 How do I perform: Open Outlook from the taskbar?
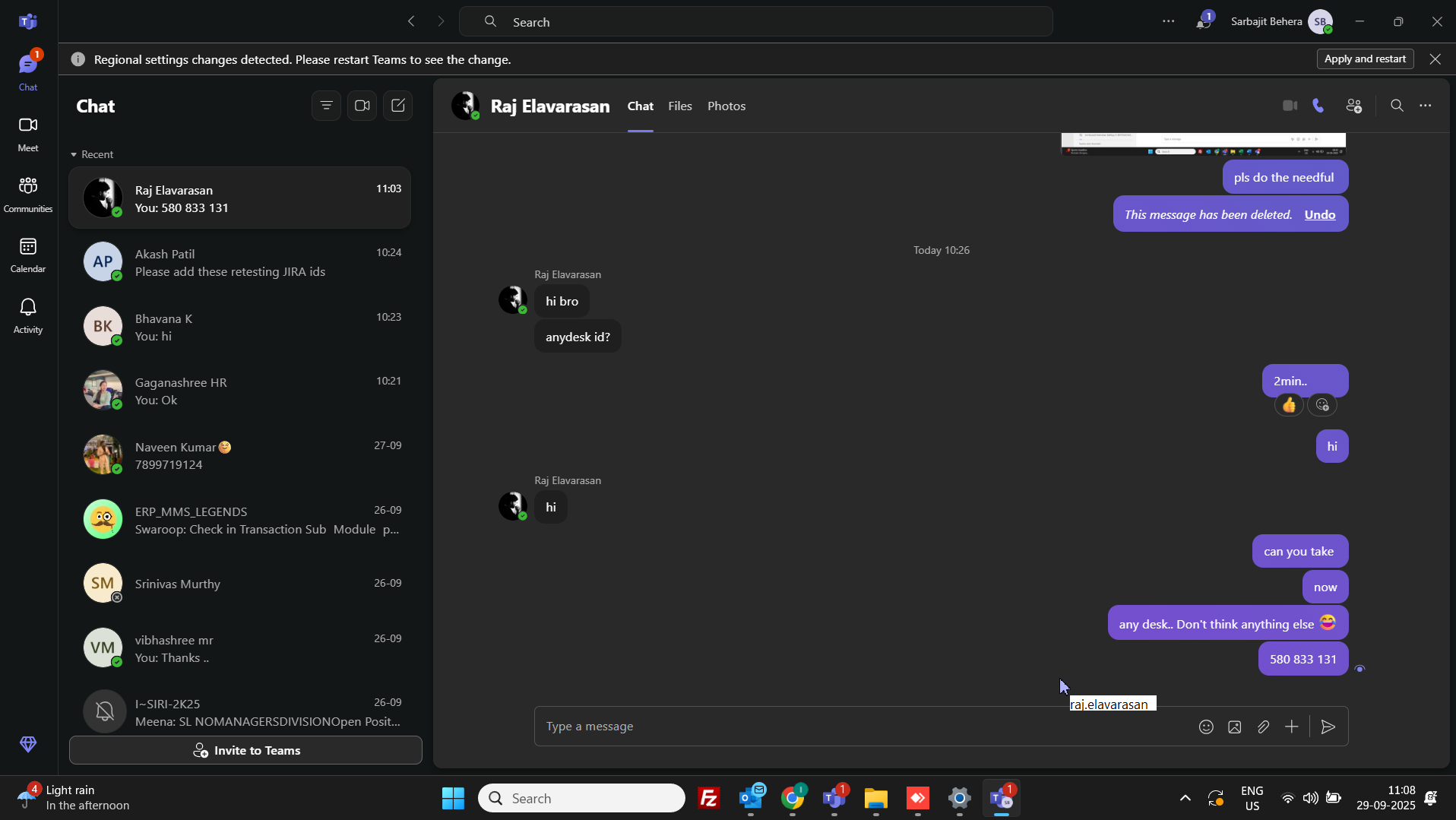[x=751, y=798]
